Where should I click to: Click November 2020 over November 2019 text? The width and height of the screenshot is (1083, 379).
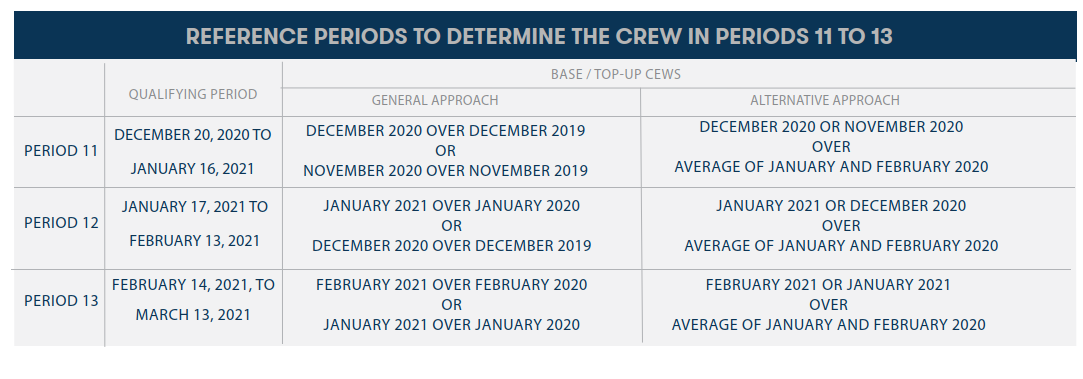point(445,171)
